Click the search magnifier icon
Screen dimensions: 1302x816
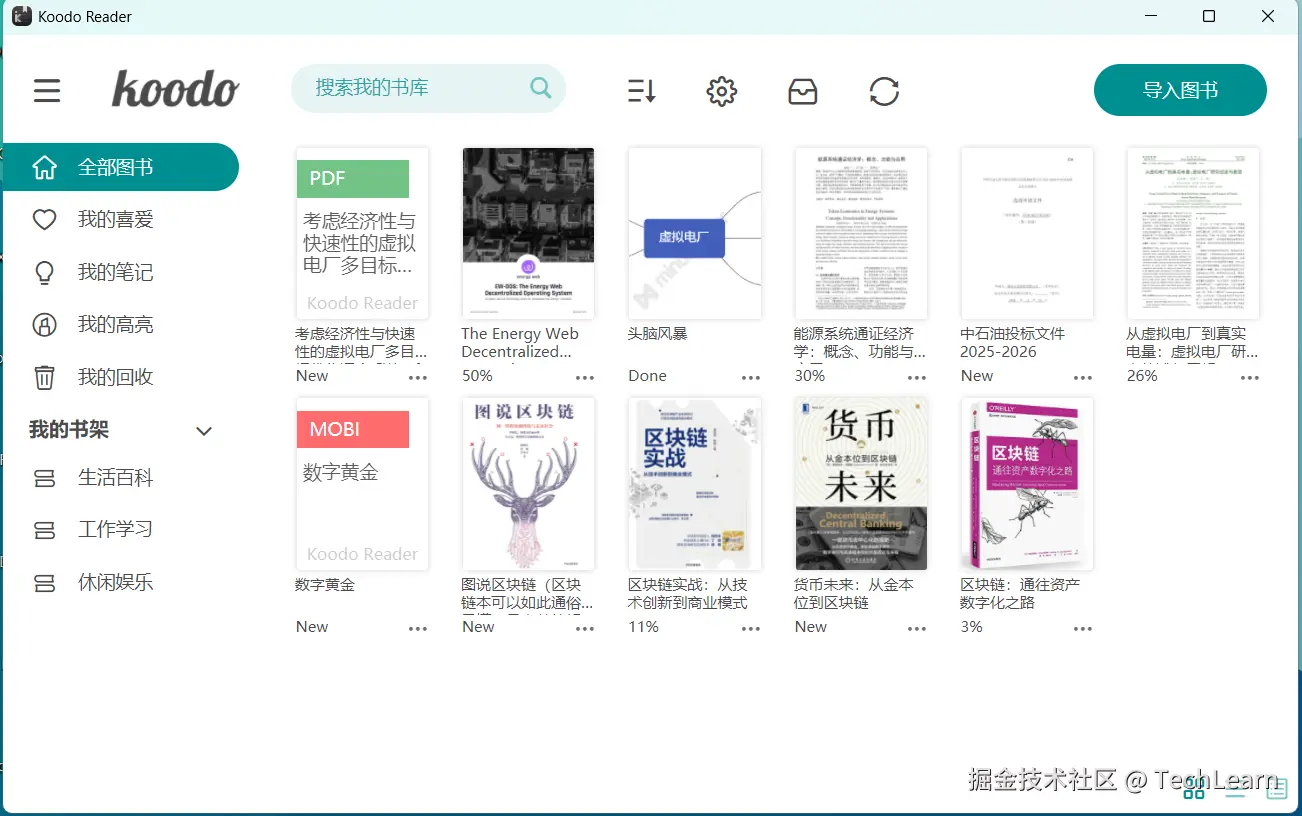point(540,88)
